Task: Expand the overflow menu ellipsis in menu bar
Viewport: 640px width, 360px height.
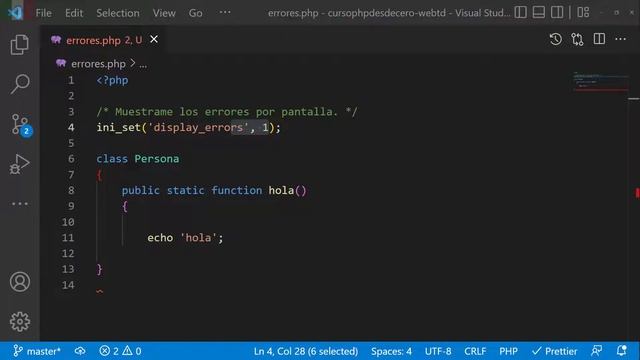Action: 225,13
